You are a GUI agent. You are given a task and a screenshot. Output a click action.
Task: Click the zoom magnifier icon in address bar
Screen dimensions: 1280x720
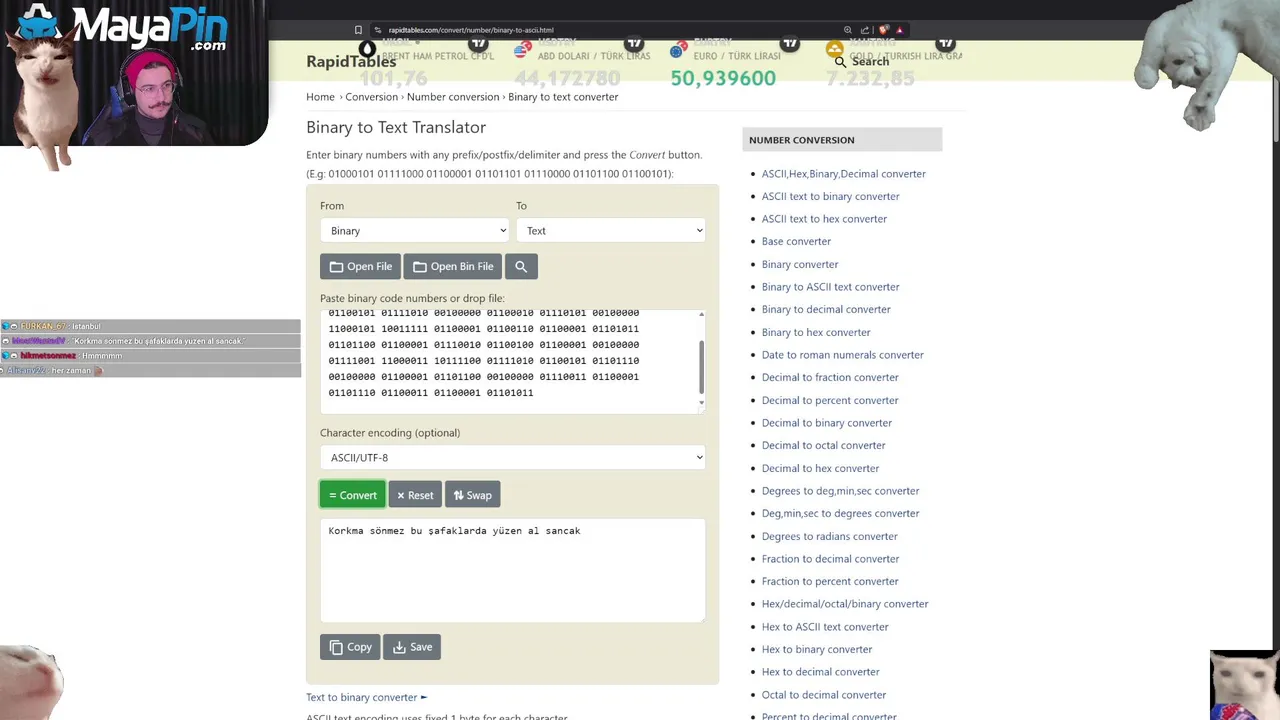click(x=848, y=30)
